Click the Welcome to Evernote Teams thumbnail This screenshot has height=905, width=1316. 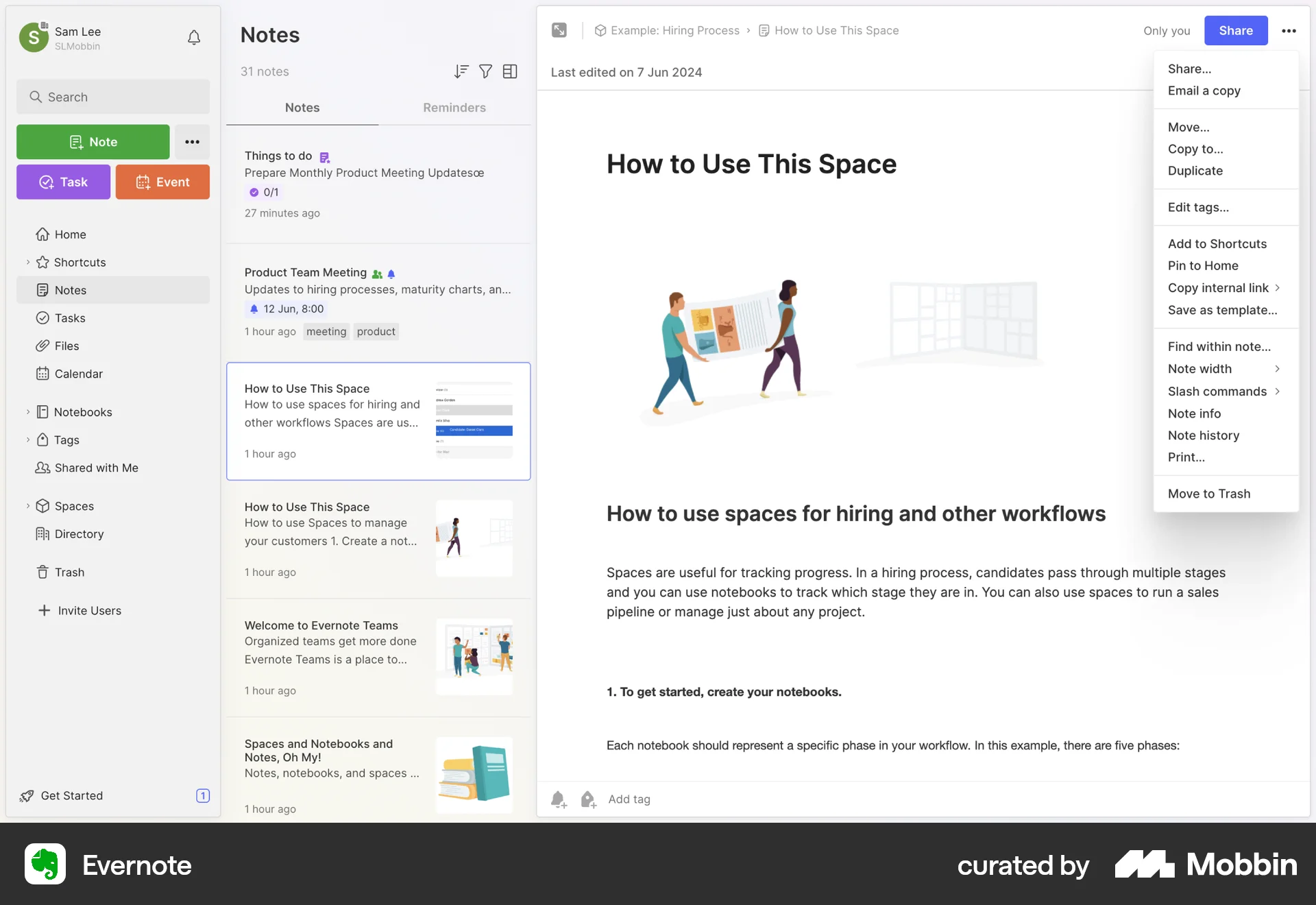point(474,655)
